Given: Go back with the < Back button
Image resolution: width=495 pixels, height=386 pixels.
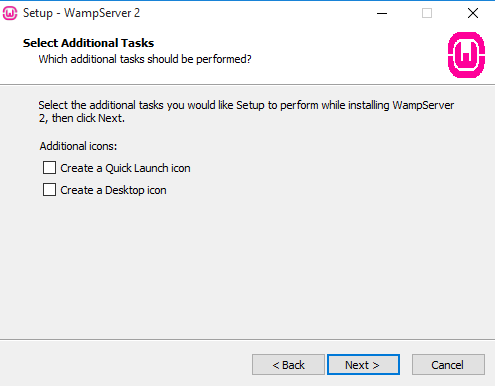Looking at the screenshot, I should (x=288, y=365).
